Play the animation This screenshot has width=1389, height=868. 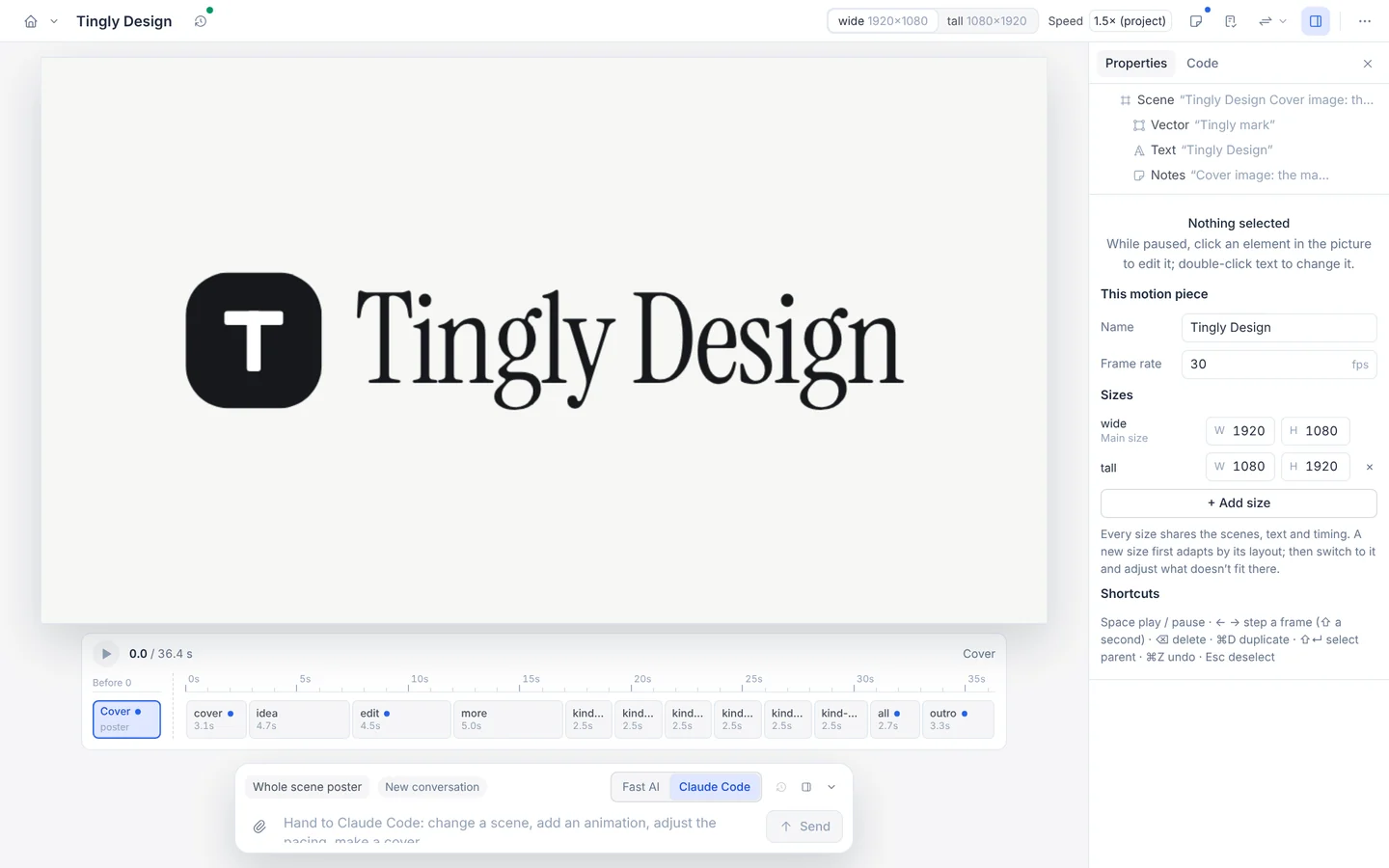[106, 654]
